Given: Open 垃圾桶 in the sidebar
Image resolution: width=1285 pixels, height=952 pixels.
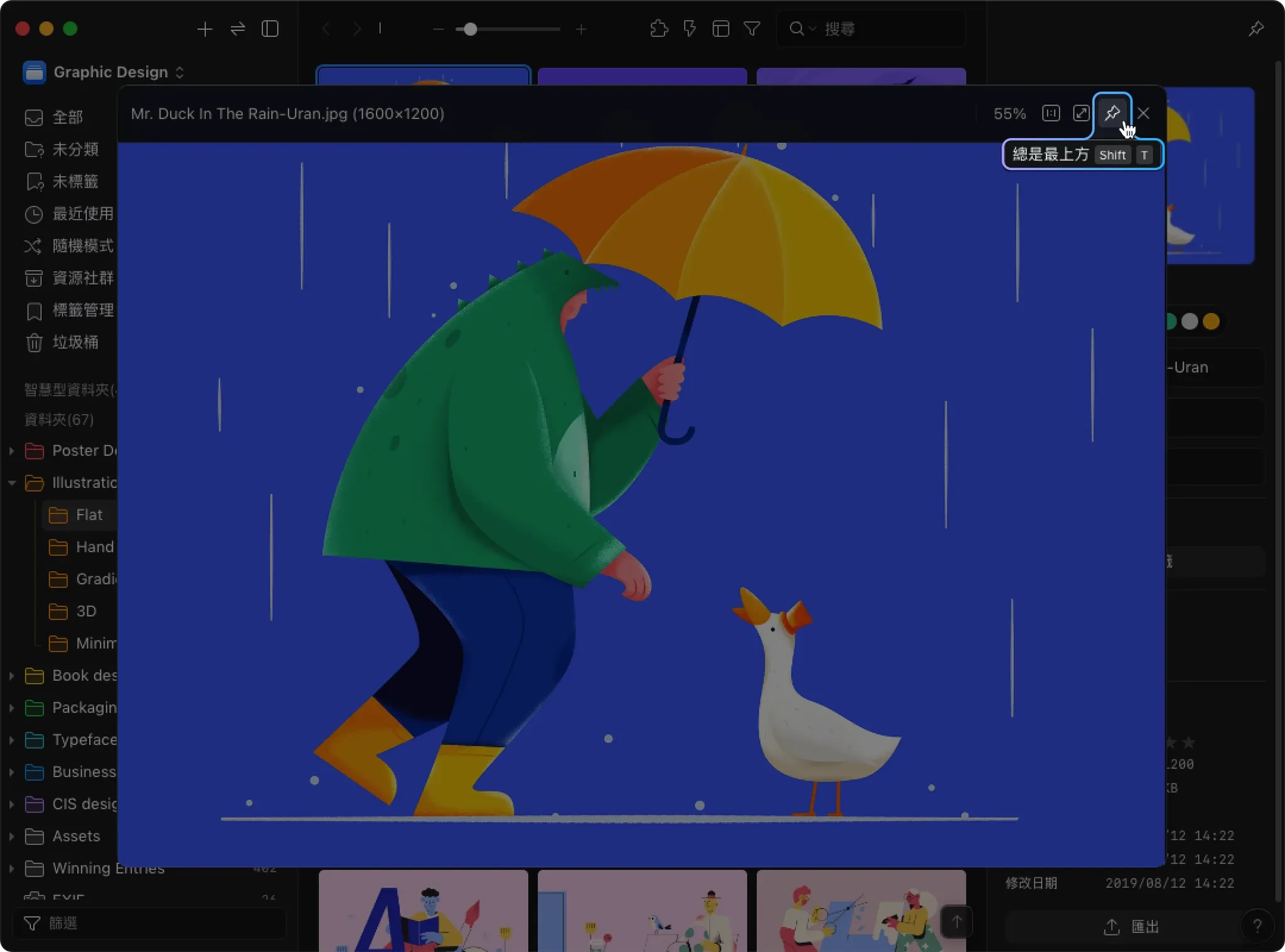Looking at the screenshot, I should coord(75,342).
